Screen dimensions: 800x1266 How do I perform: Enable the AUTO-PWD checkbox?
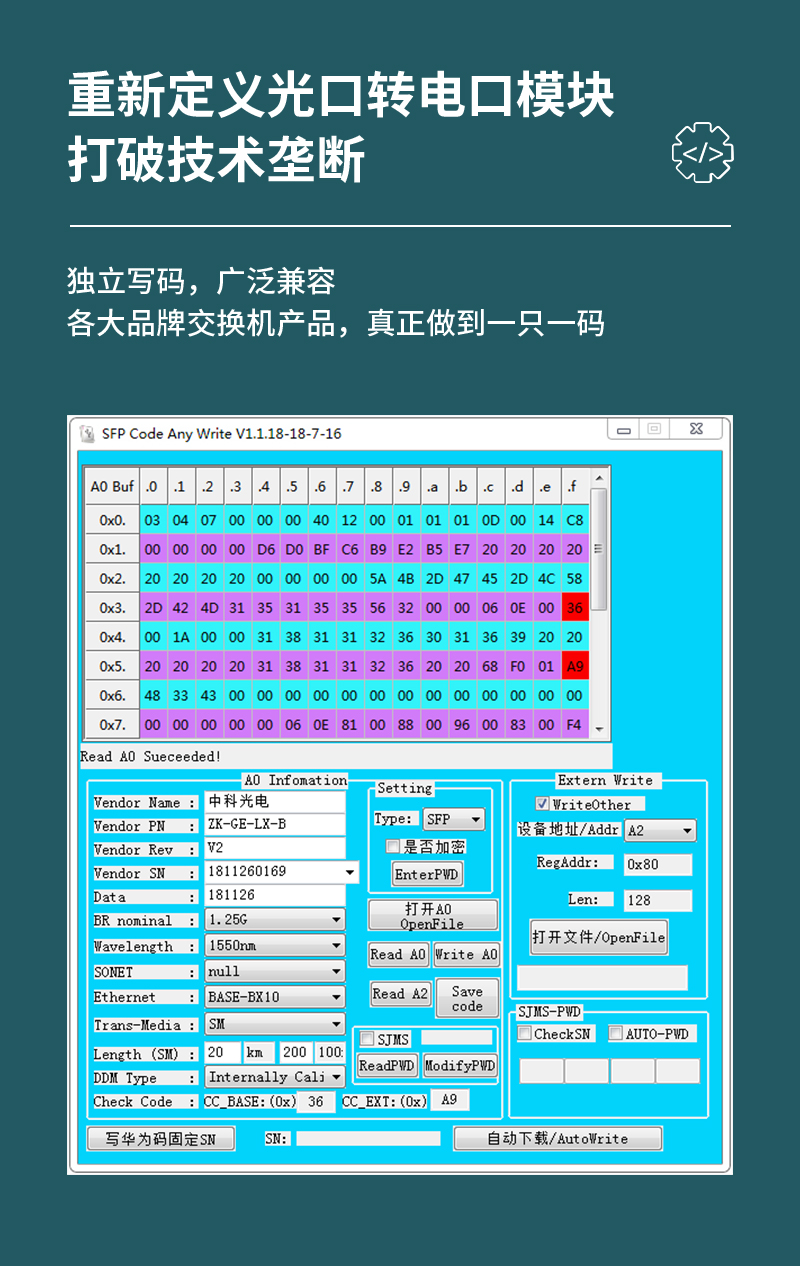[616, 1034]
